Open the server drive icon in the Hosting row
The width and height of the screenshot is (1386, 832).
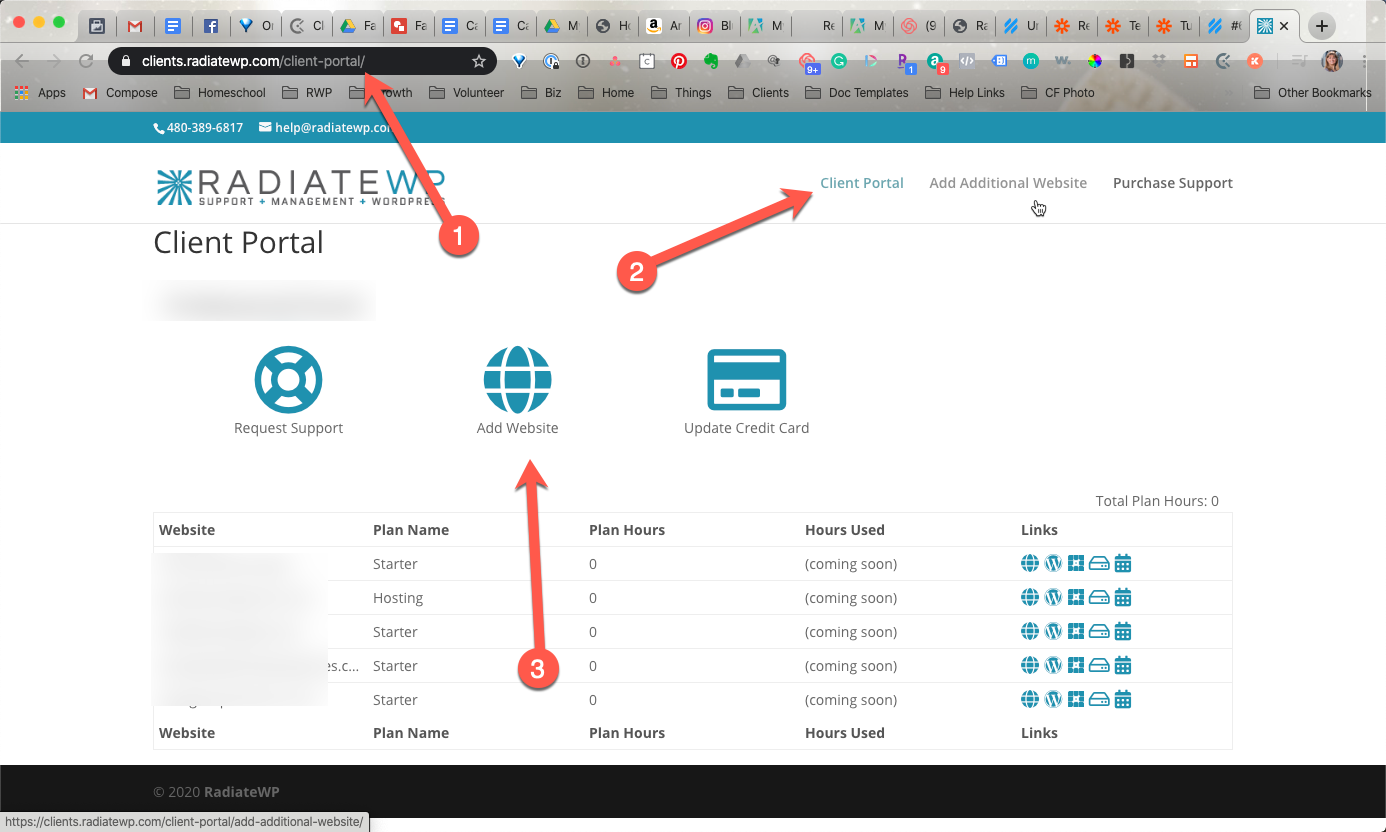(x=1099, y=597)
